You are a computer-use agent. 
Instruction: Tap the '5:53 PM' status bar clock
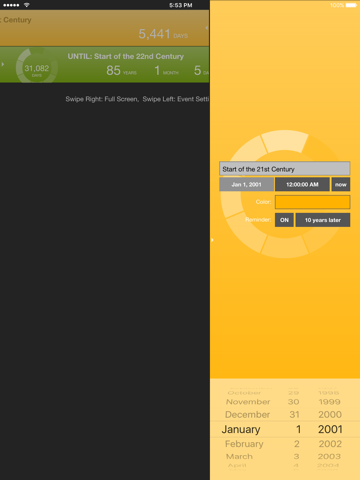(181, 5)
